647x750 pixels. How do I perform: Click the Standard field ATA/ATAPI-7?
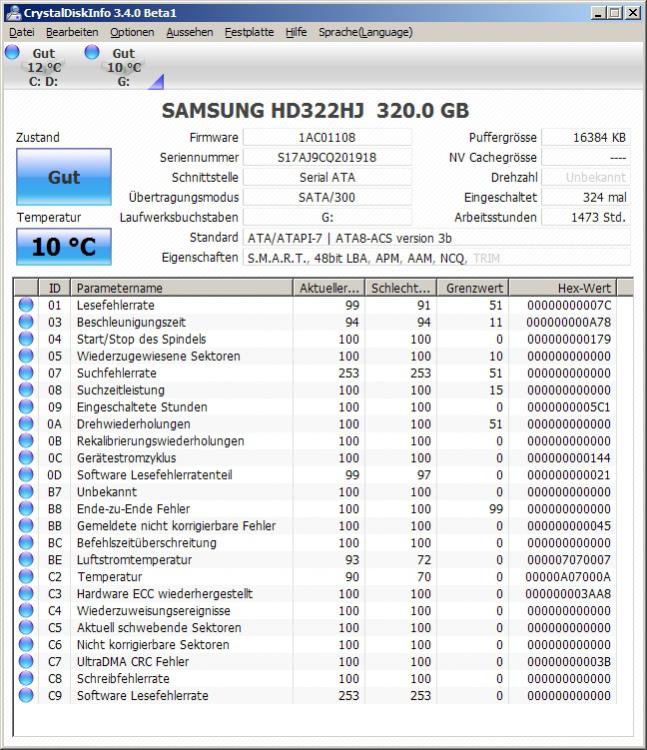pyautogui.click(x=437, y=238)
